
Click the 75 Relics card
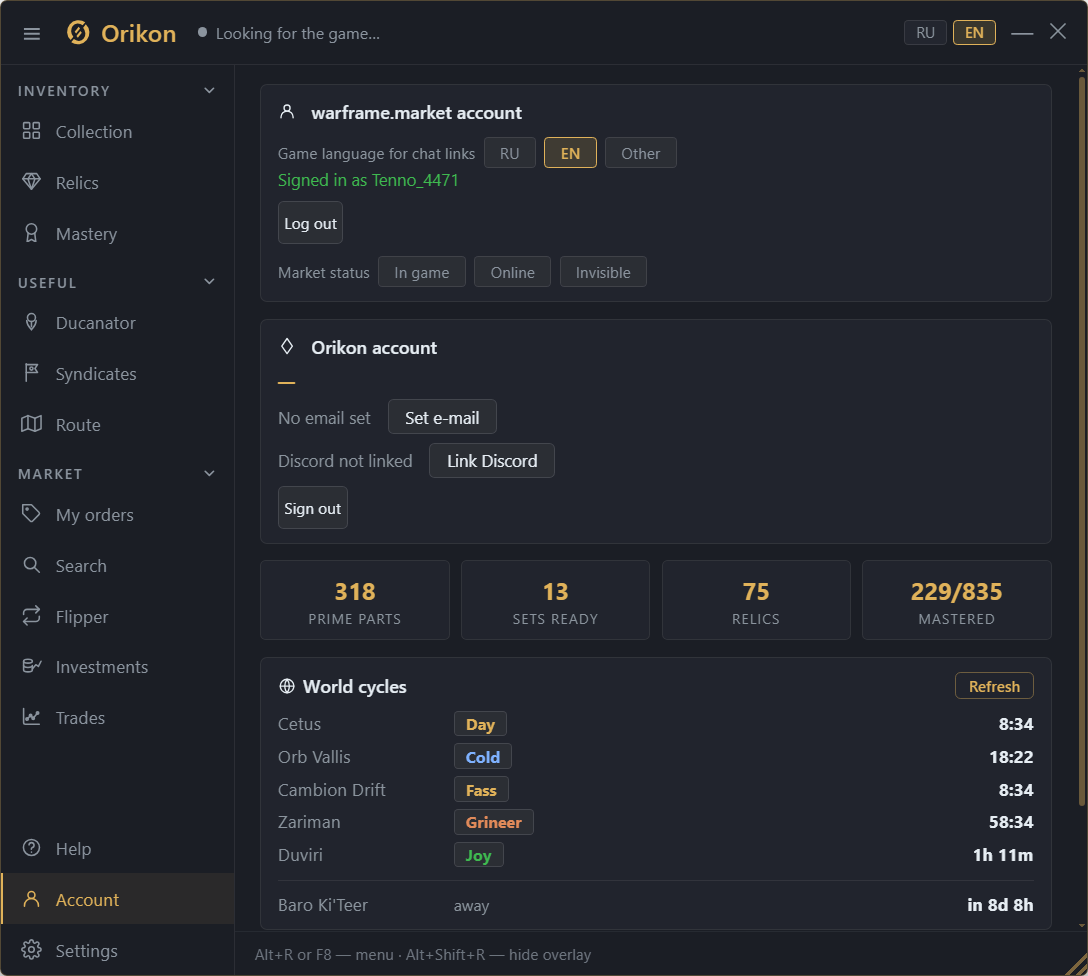click(756, 600)
